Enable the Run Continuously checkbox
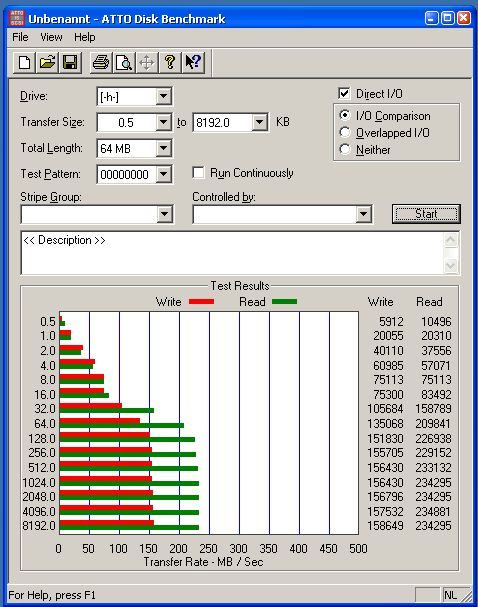Image resolution: width=478 pixels, height=607 pixels. tap(198, 173)
